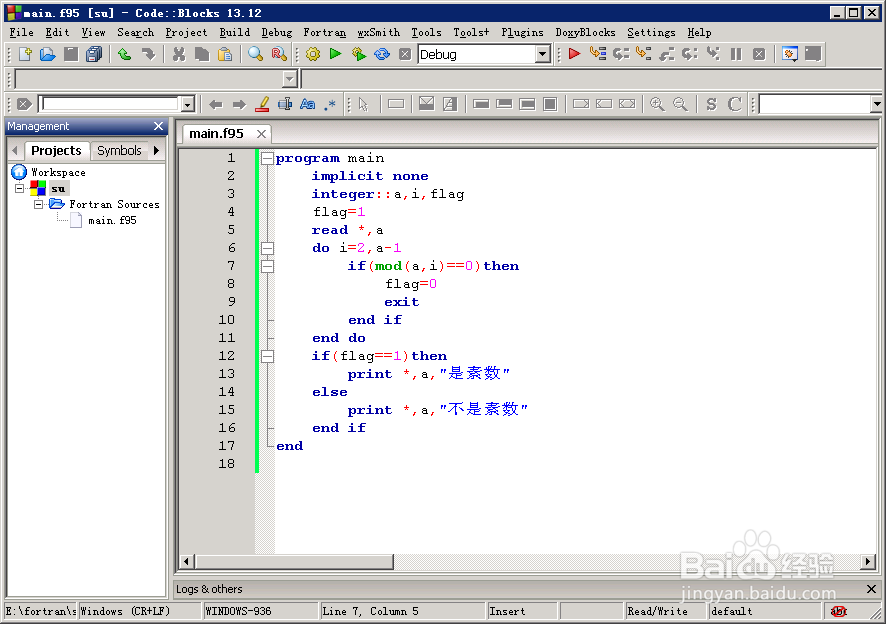Cut selected text with scissors icon

coord(179,54)
